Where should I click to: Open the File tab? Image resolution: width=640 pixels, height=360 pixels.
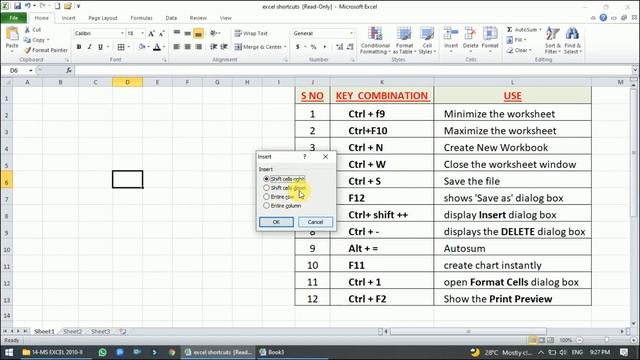(14, 18)
